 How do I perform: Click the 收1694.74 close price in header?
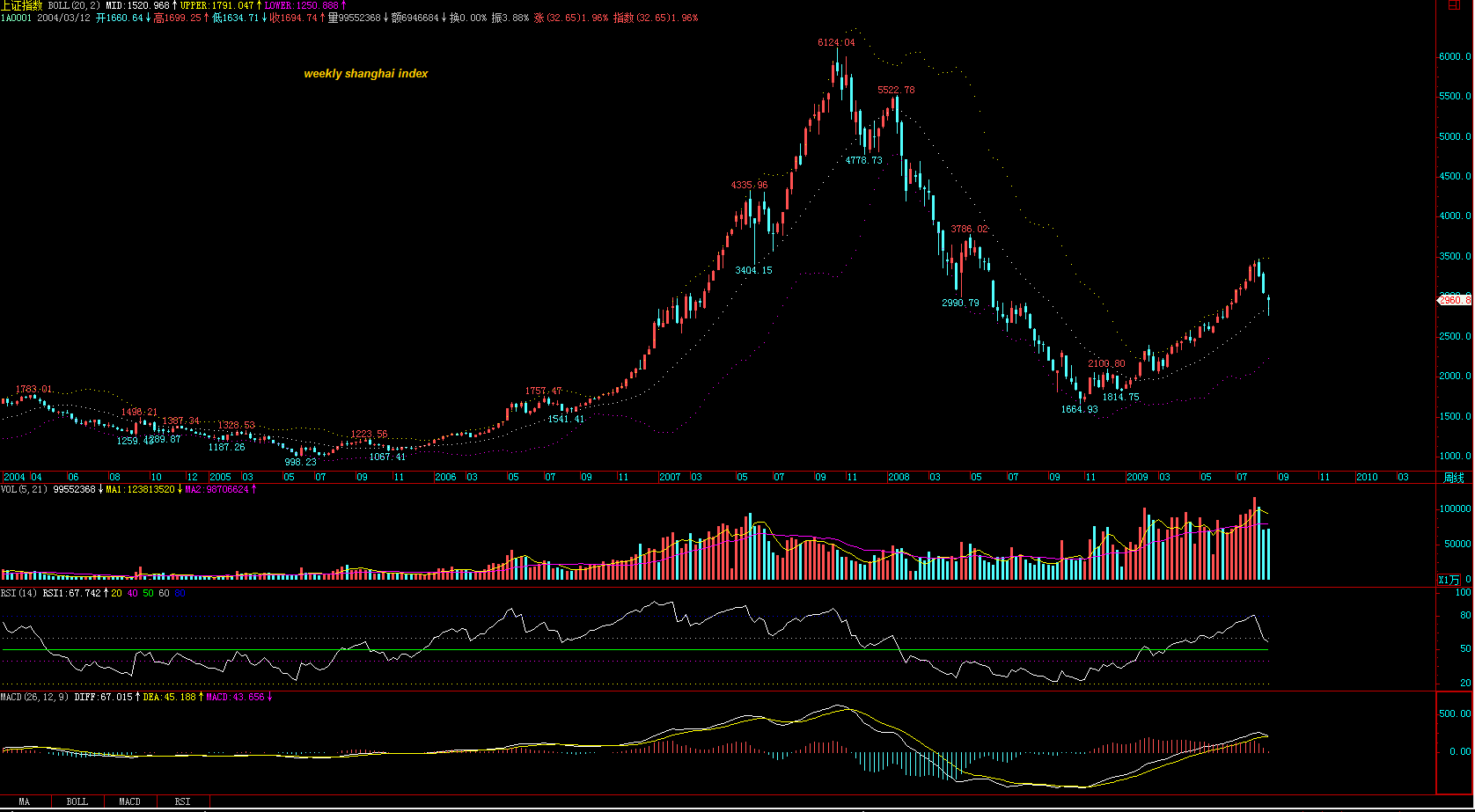pyautogui.click(x=293, y=18)
